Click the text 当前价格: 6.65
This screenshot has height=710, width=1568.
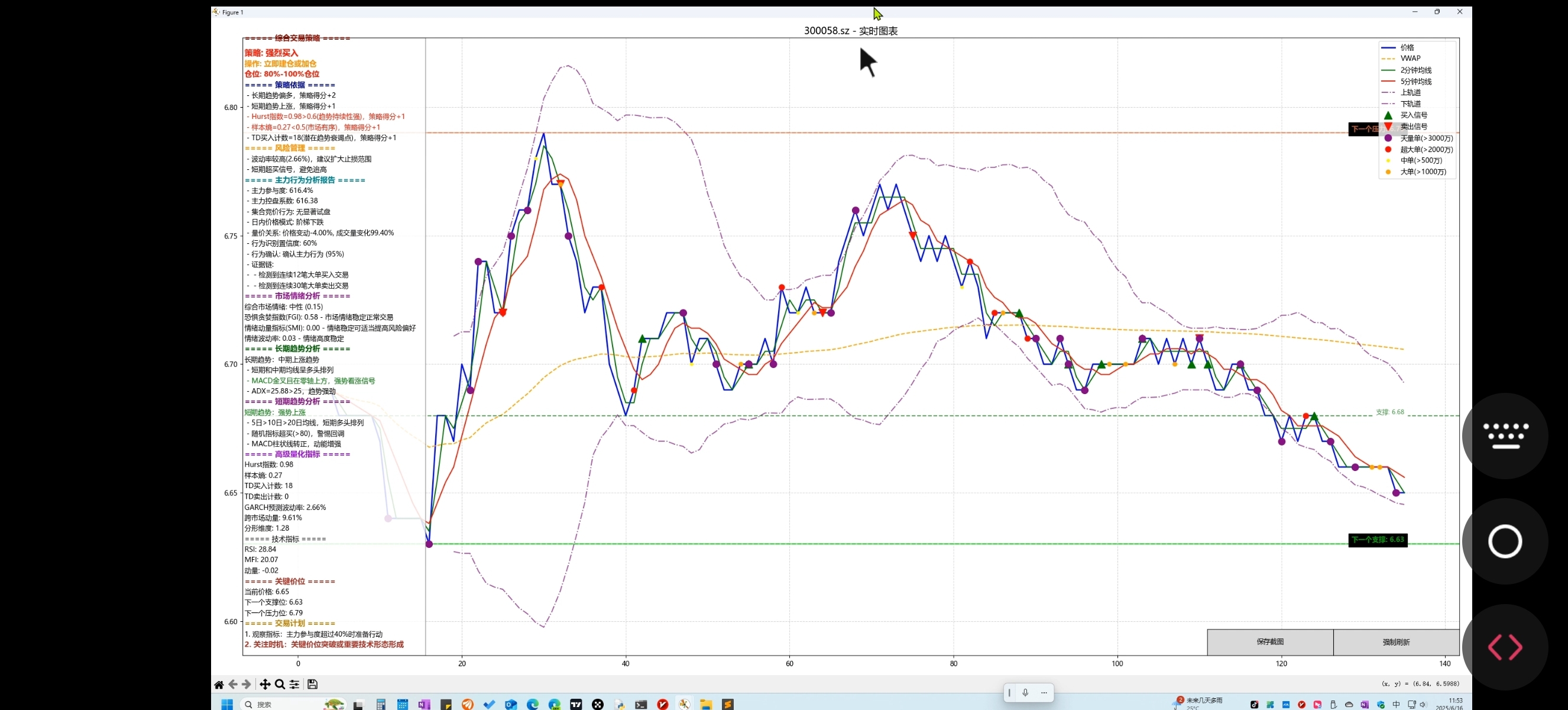pos(267,592)
